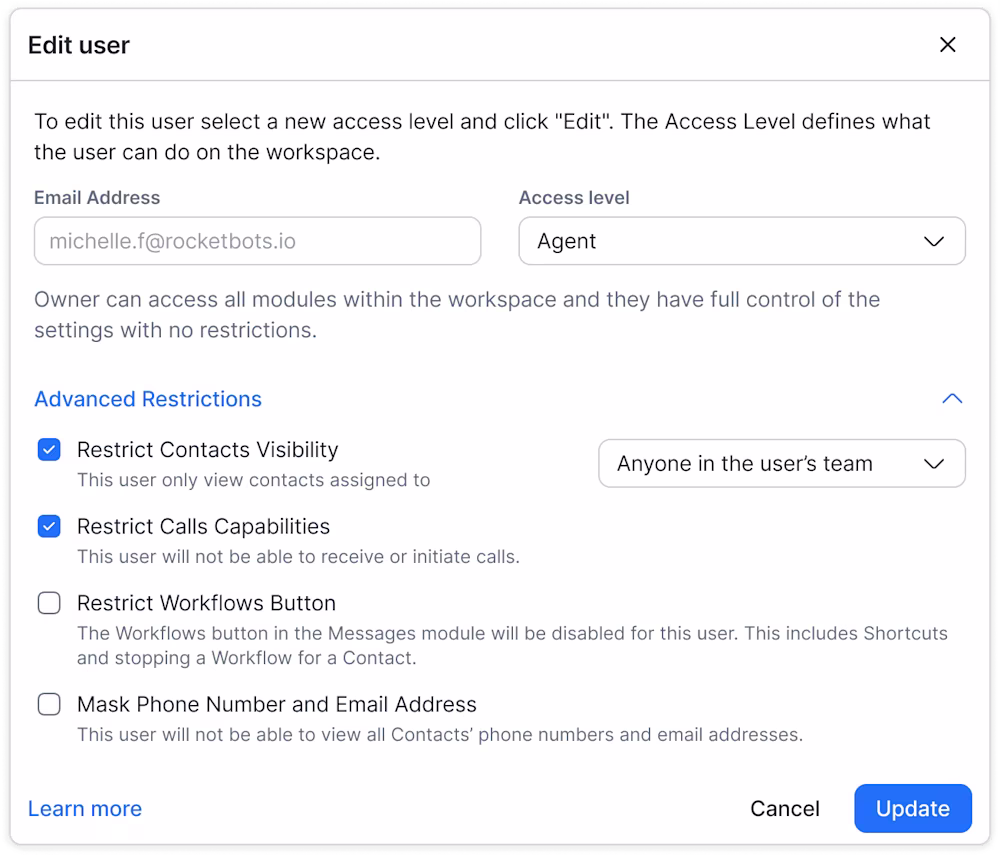Check the Mask Phone Number and Email Address box
The width and height of the screenshot is (1000, 856).
[49, 704]
